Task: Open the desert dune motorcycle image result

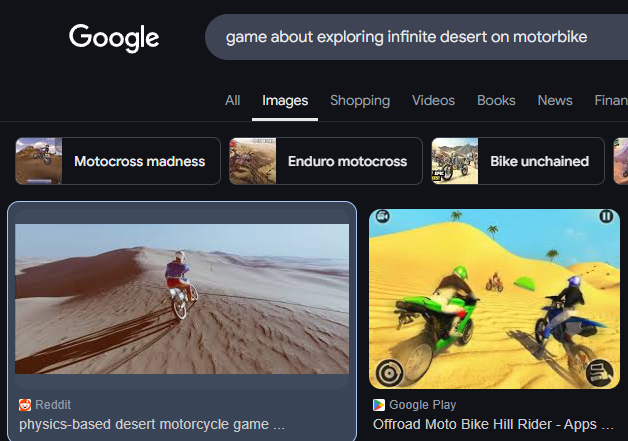Action: point(182,299)
